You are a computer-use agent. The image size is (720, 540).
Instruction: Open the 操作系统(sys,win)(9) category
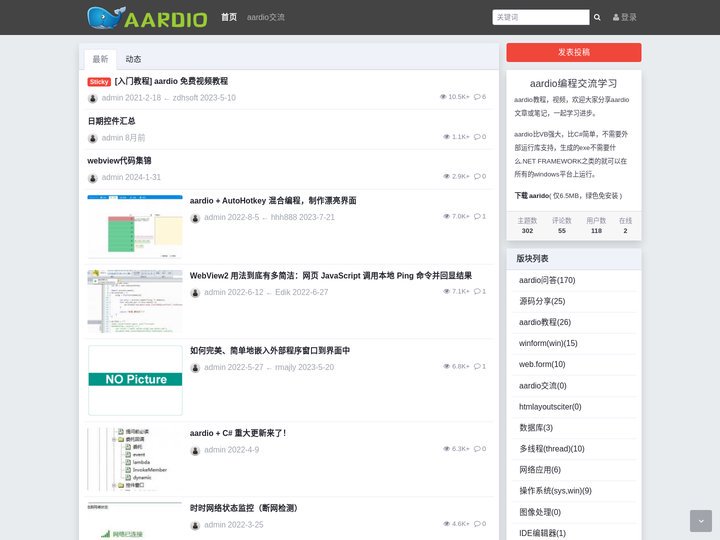pos(555,491)
